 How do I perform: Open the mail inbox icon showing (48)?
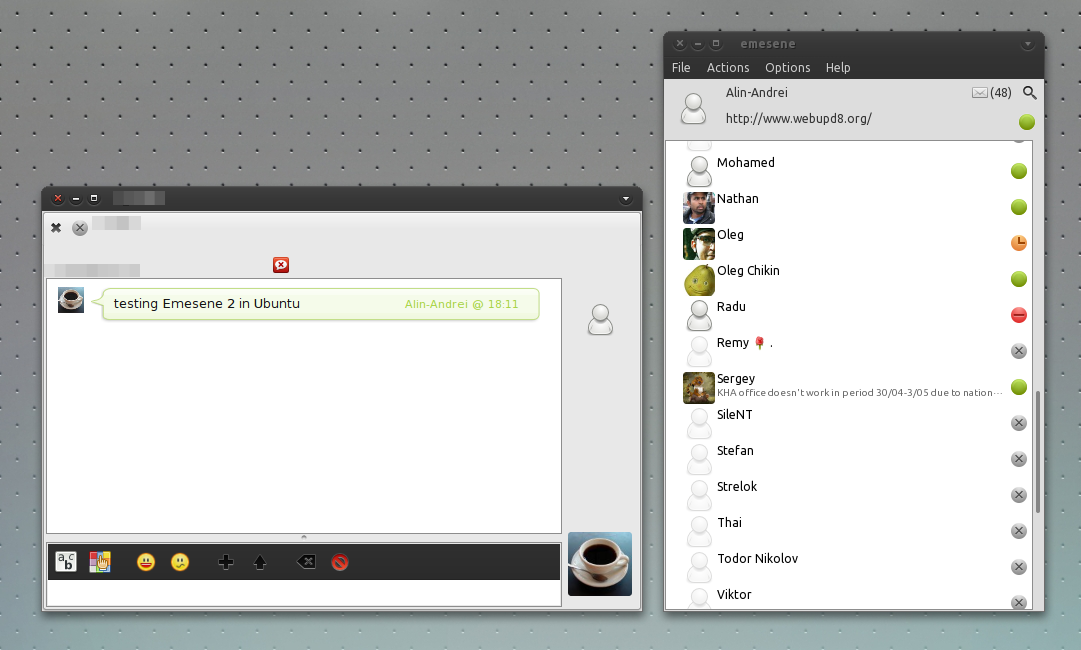tap(991, 92)
